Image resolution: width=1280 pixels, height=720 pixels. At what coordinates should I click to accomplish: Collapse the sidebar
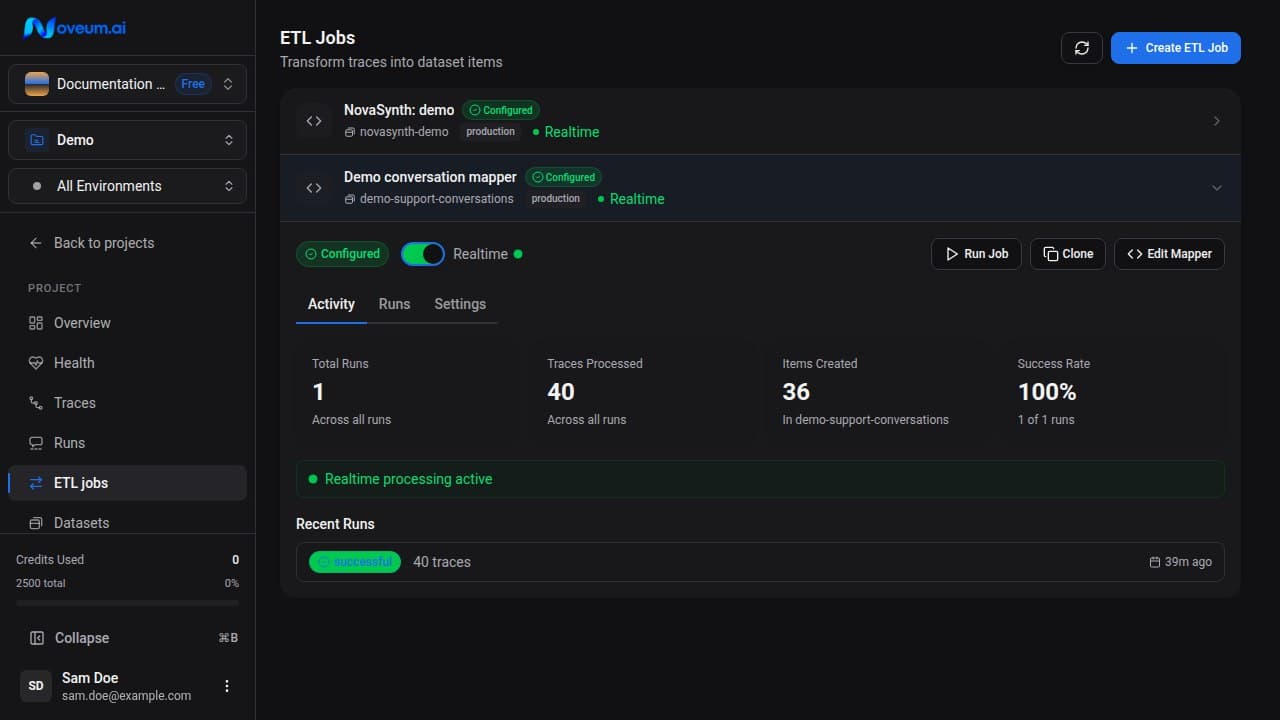127,638
